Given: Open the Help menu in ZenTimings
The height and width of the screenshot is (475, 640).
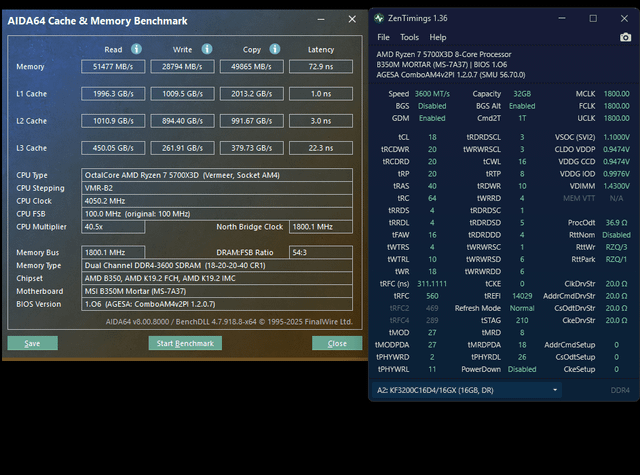Looking at the screenshot, I should [x=438, y=37].
